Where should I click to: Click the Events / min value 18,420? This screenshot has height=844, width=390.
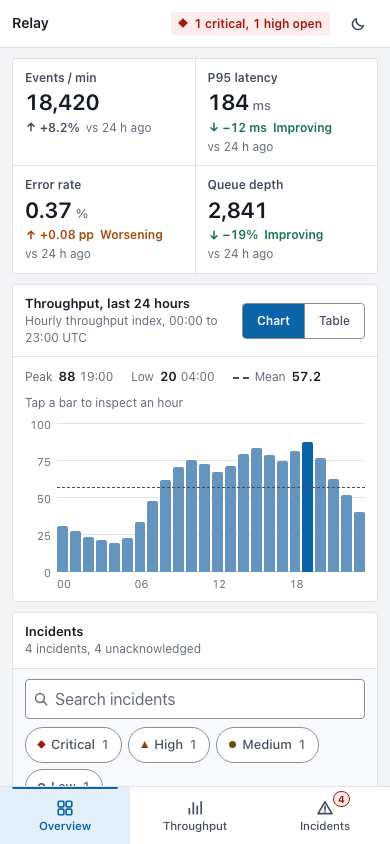pos(62,102)
